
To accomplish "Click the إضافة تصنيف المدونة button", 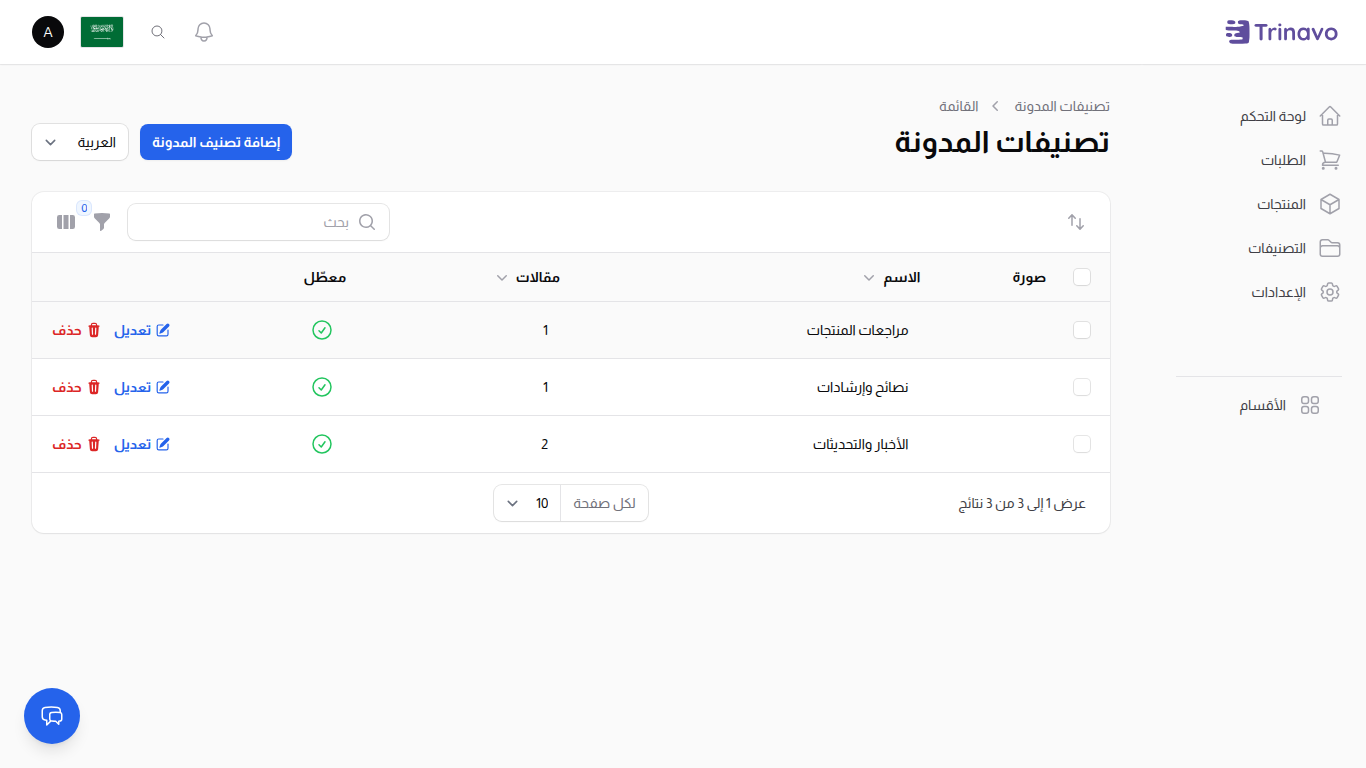I will pos(215,142).
